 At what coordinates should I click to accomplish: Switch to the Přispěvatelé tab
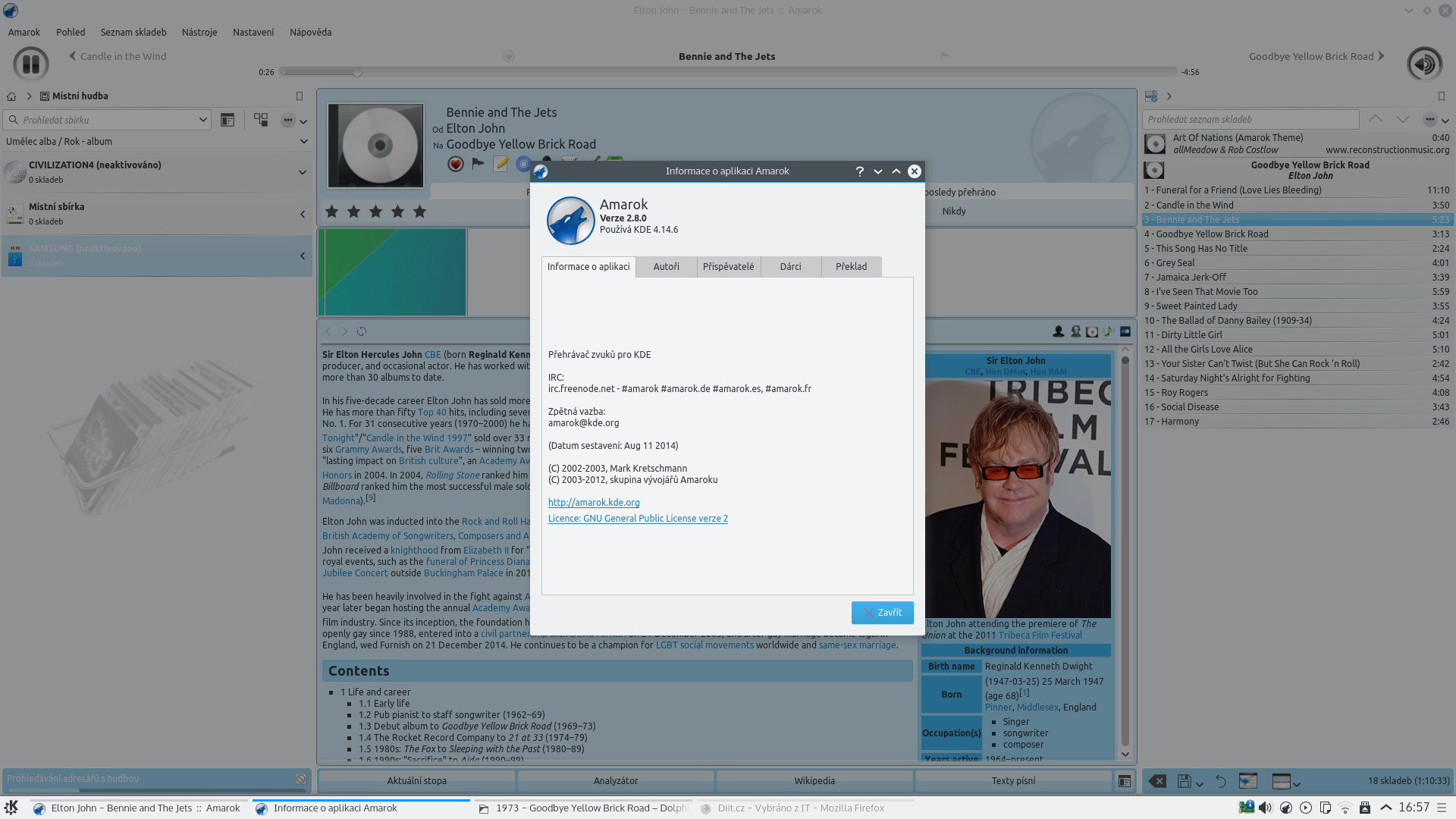point(729,267)
